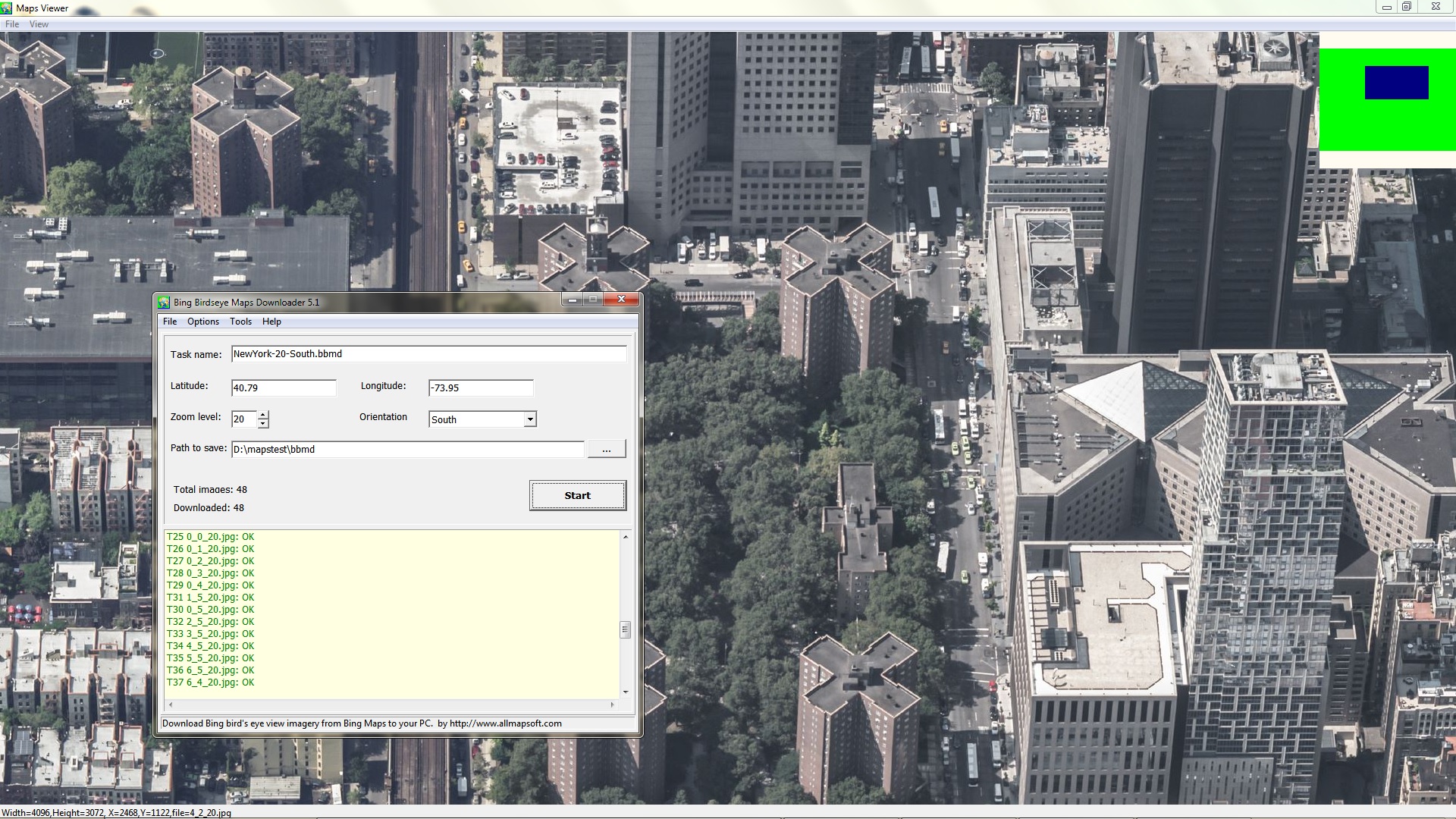Click the Task name input field

coord(428,354)
